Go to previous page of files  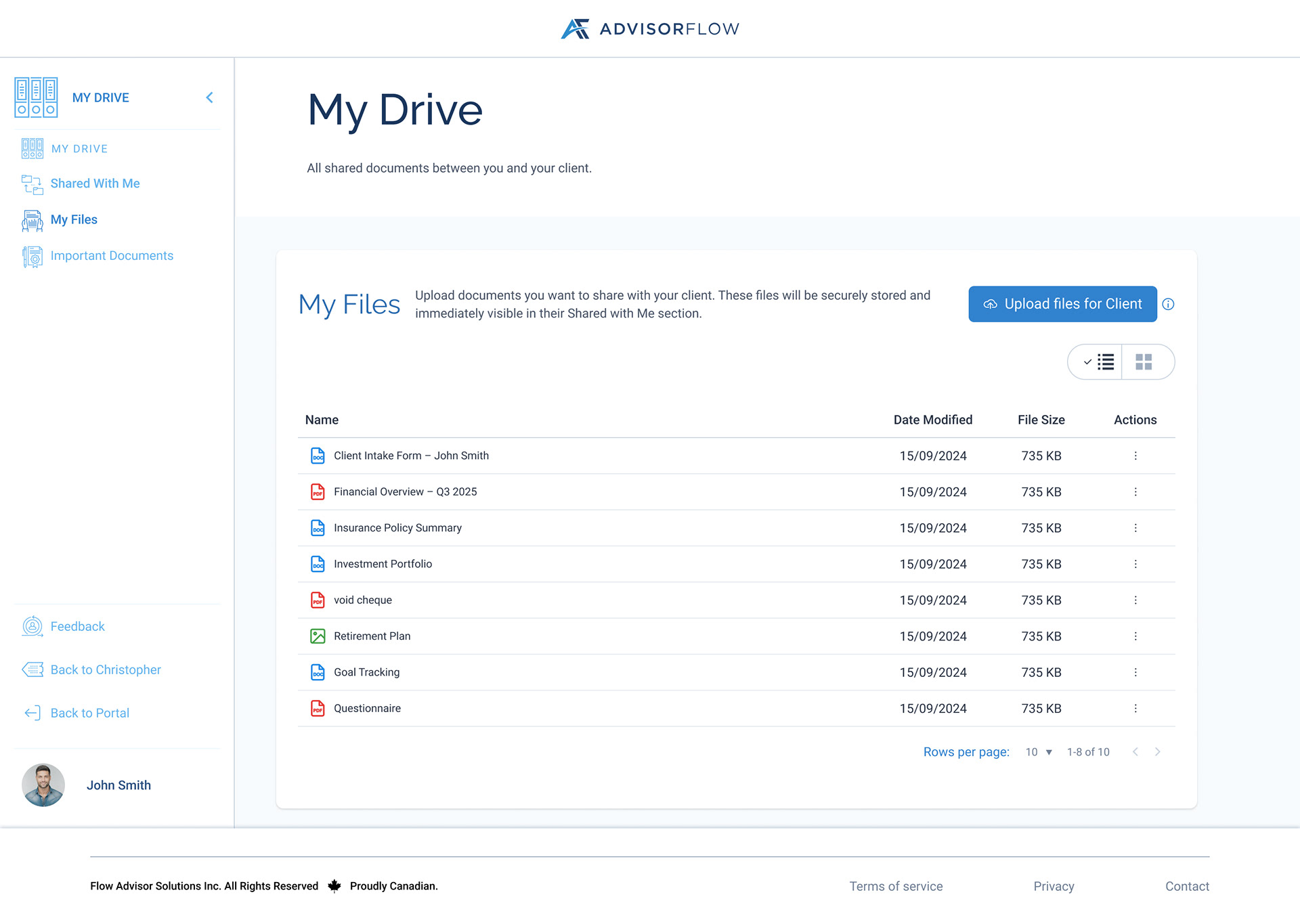point(1135,752)
